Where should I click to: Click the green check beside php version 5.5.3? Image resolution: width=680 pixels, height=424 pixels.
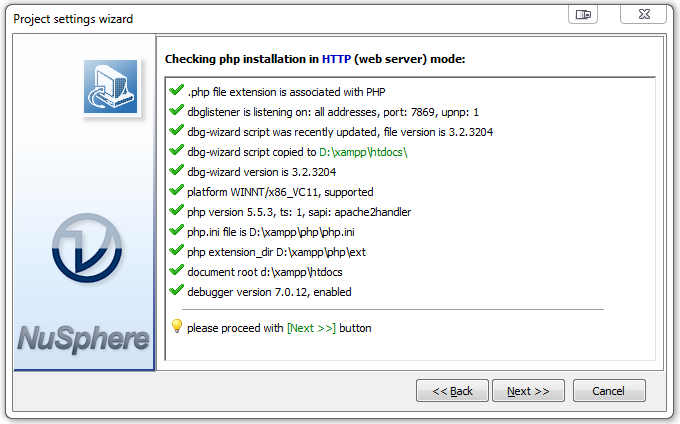[177, 211]
